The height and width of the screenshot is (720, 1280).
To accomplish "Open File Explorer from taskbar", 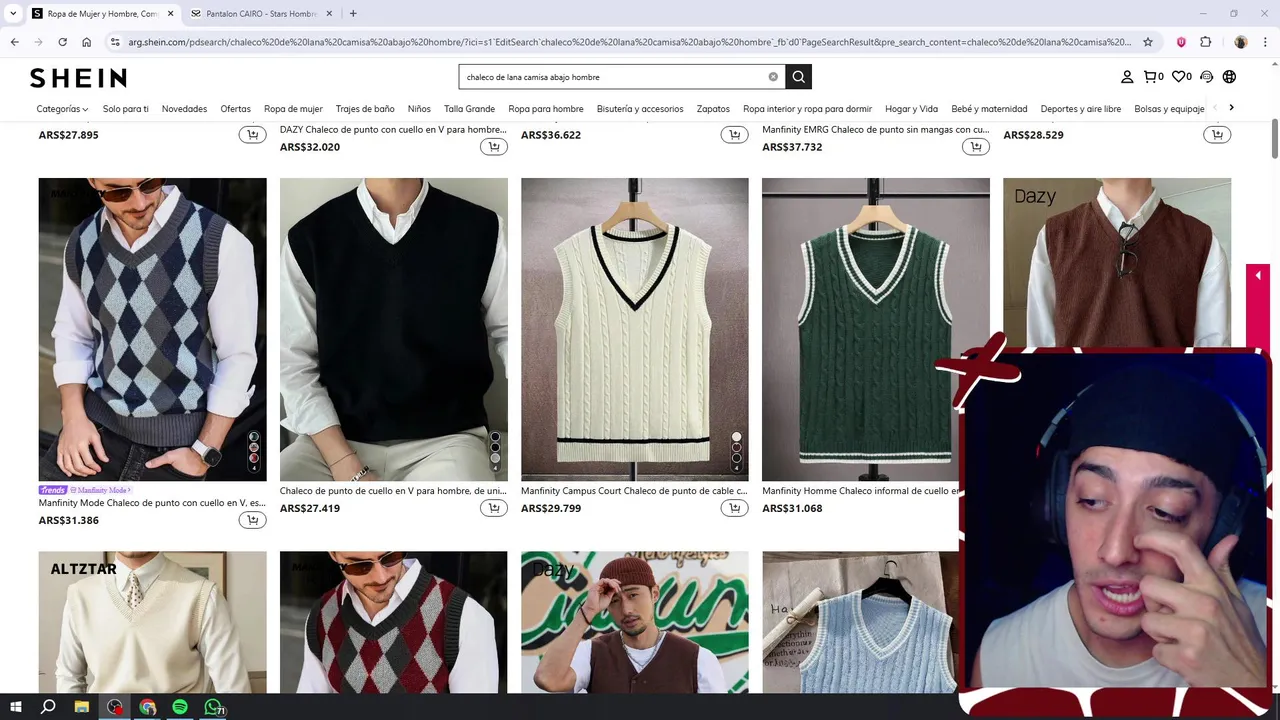I will 81,707.
